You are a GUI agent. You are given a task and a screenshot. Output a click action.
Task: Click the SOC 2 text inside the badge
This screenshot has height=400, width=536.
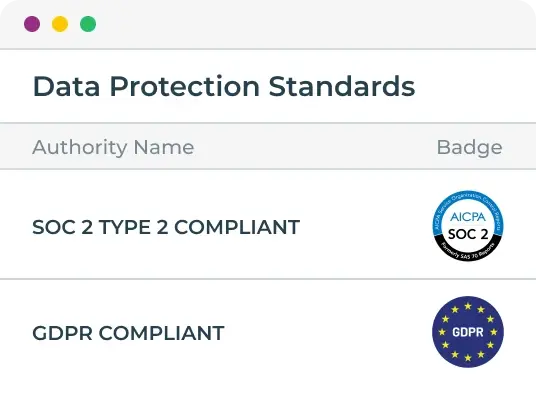[x=468, y=235]
